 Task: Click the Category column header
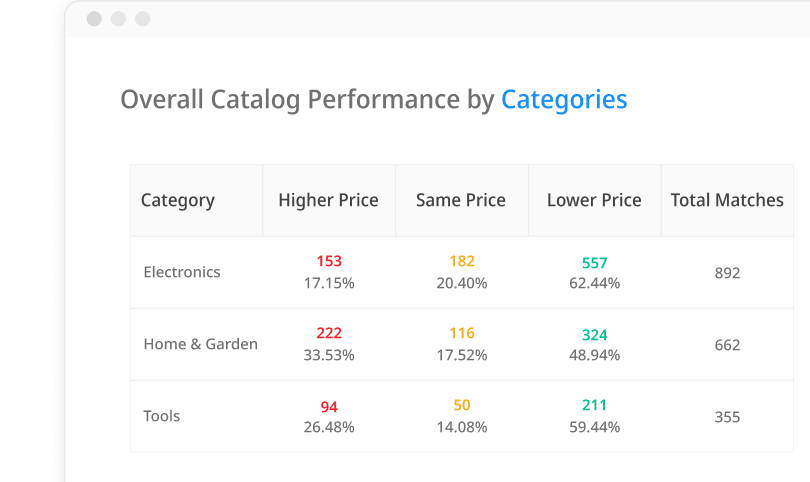pos(178,200)
